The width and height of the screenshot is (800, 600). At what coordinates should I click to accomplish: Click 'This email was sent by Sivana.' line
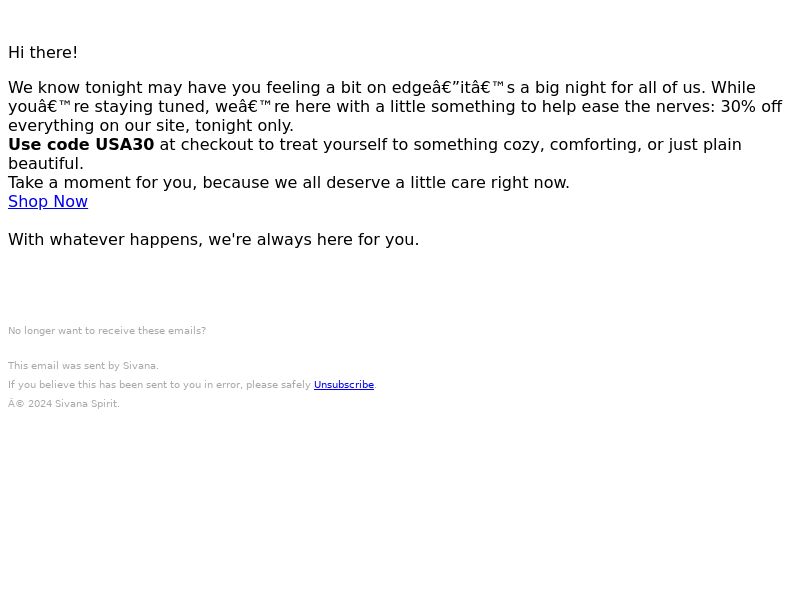(x=83, y=366)
